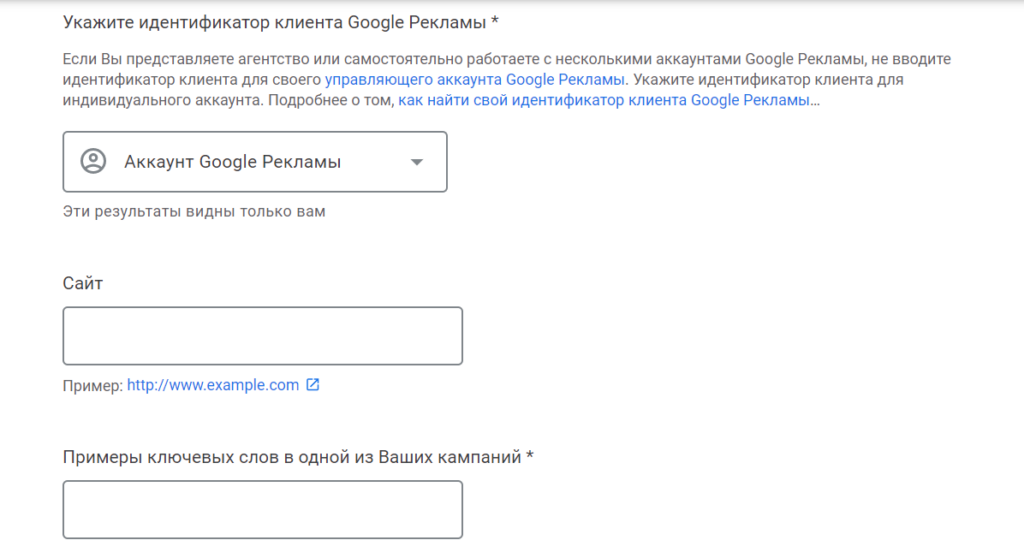Click the Примеры ключевых слов label text
The image size is (1024, 558).
click(x=292, y=457)
